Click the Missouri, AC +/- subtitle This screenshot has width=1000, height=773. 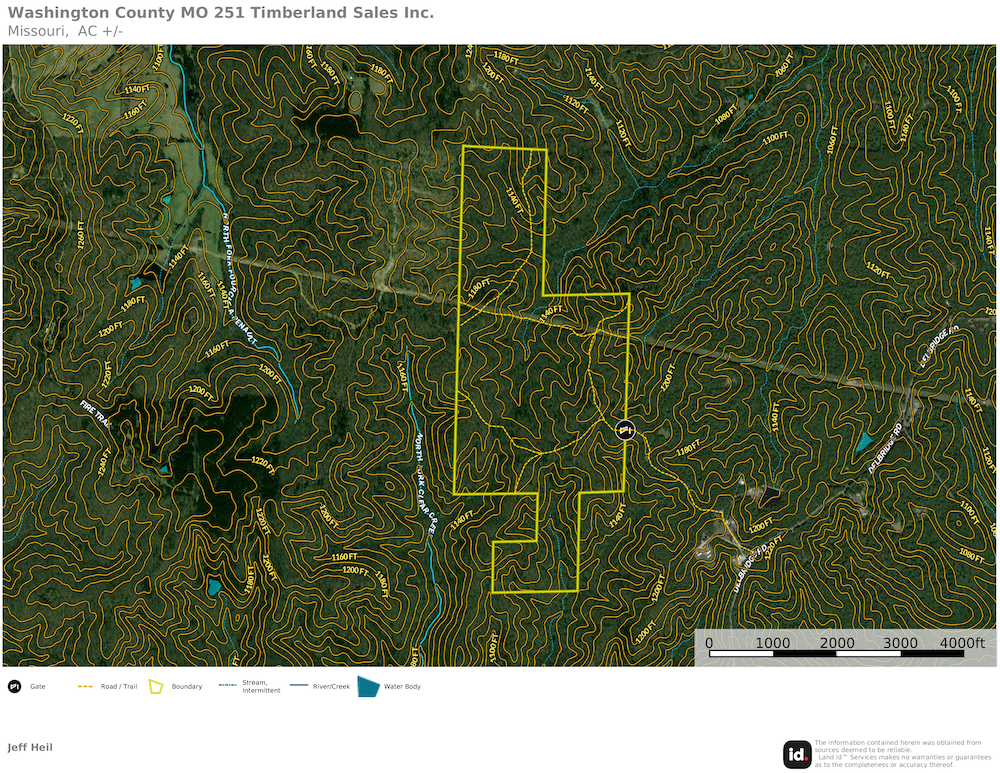[x=65, y=31]
